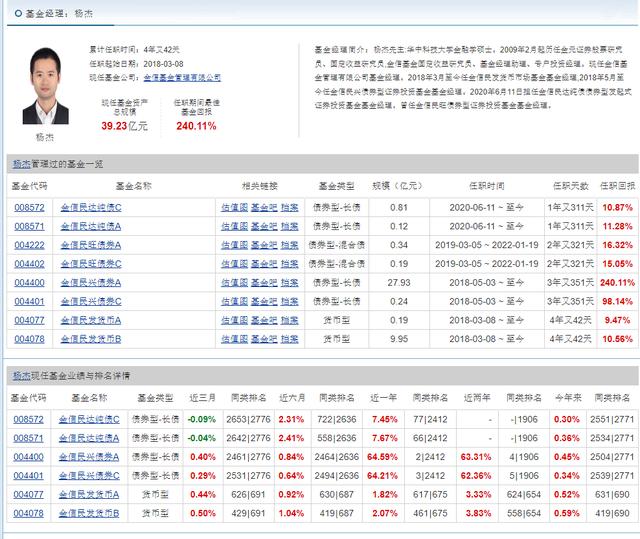Open 杨杰 link in 管理过的基金一览 header
Screen dimensions: 640x539
click(x=22, y=164)
